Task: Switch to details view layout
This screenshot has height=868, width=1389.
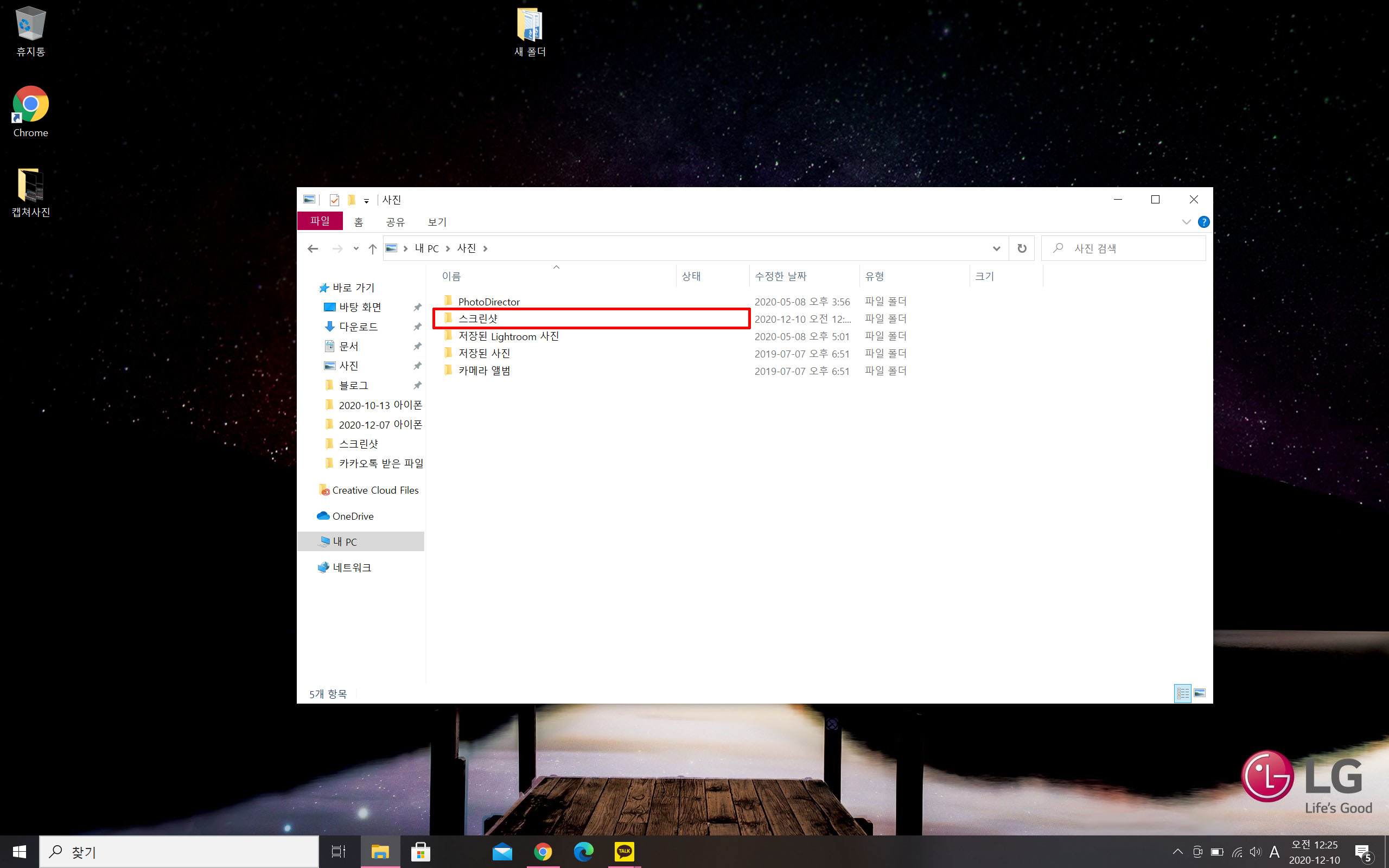Action: point(1182,693)
